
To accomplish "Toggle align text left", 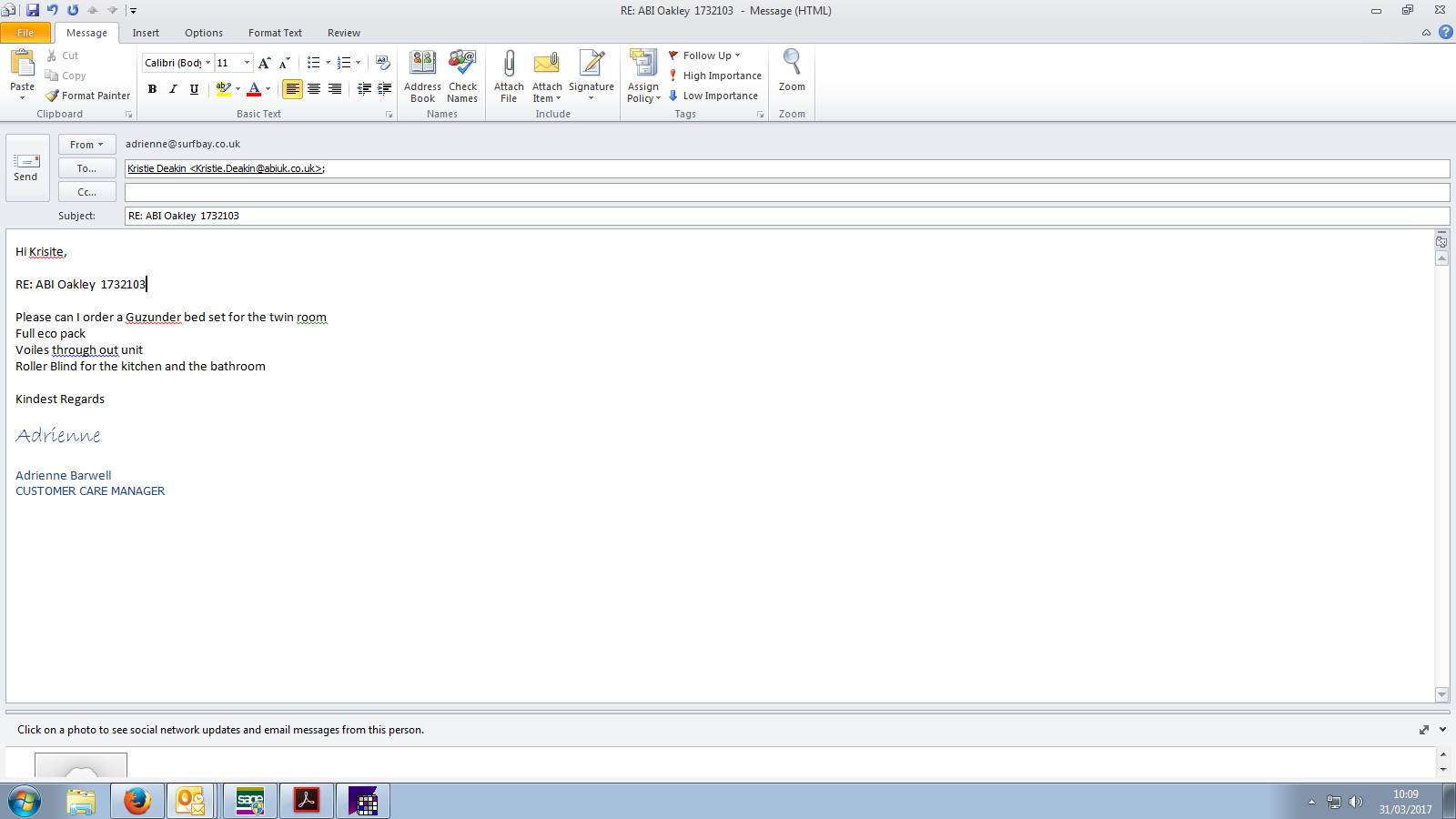I will click(x=292, y=89).
